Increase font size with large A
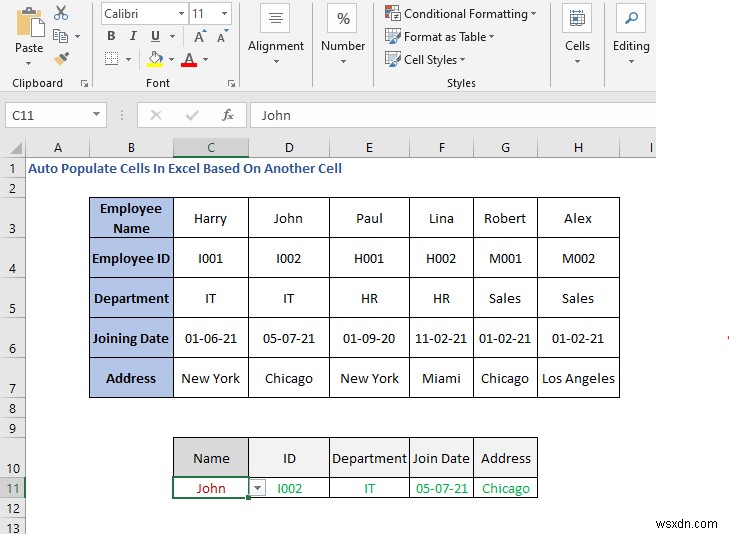This screenshot has width=729, height=534. (x=199, y=36)
